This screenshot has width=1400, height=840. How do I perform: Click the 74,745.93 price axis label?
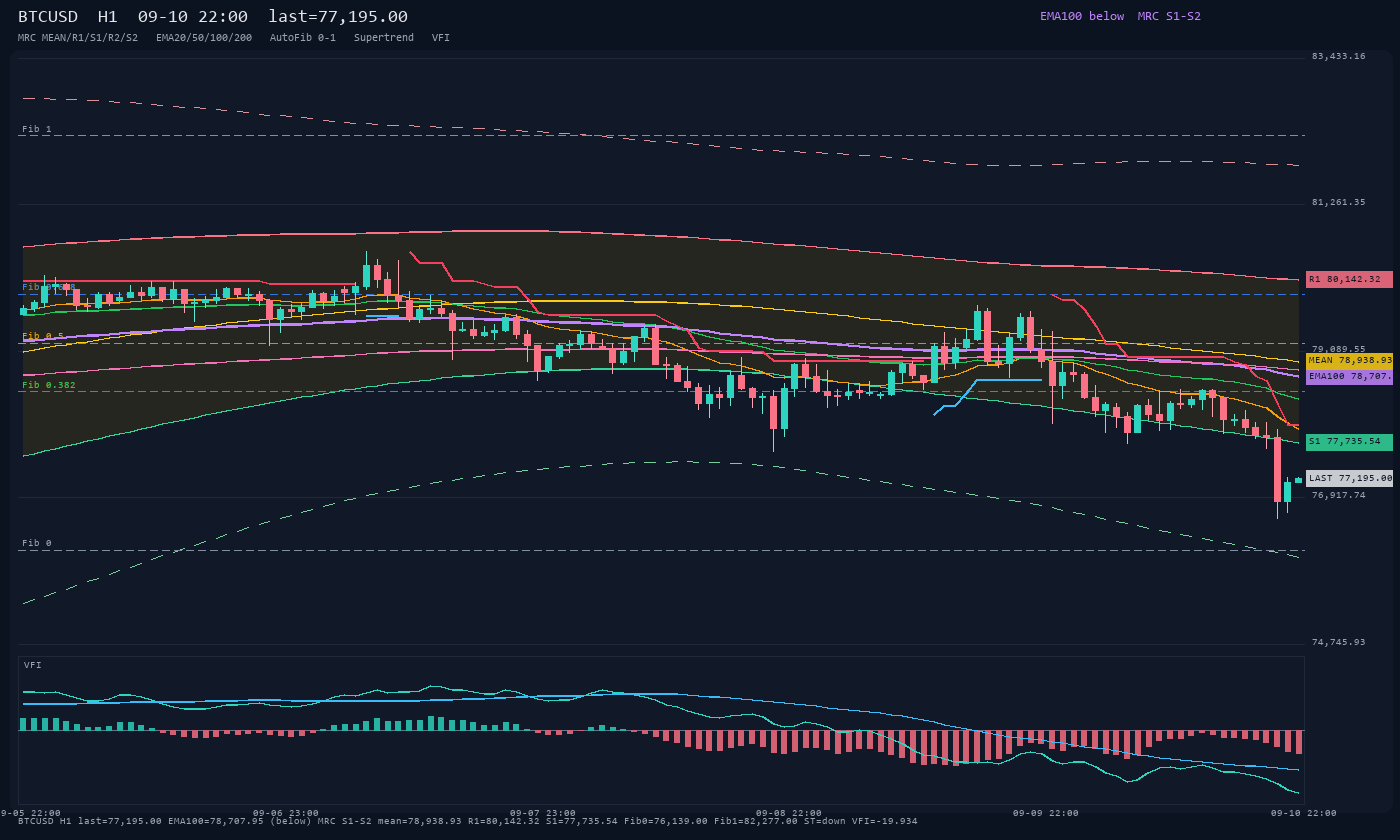(x=1338, y=642)
